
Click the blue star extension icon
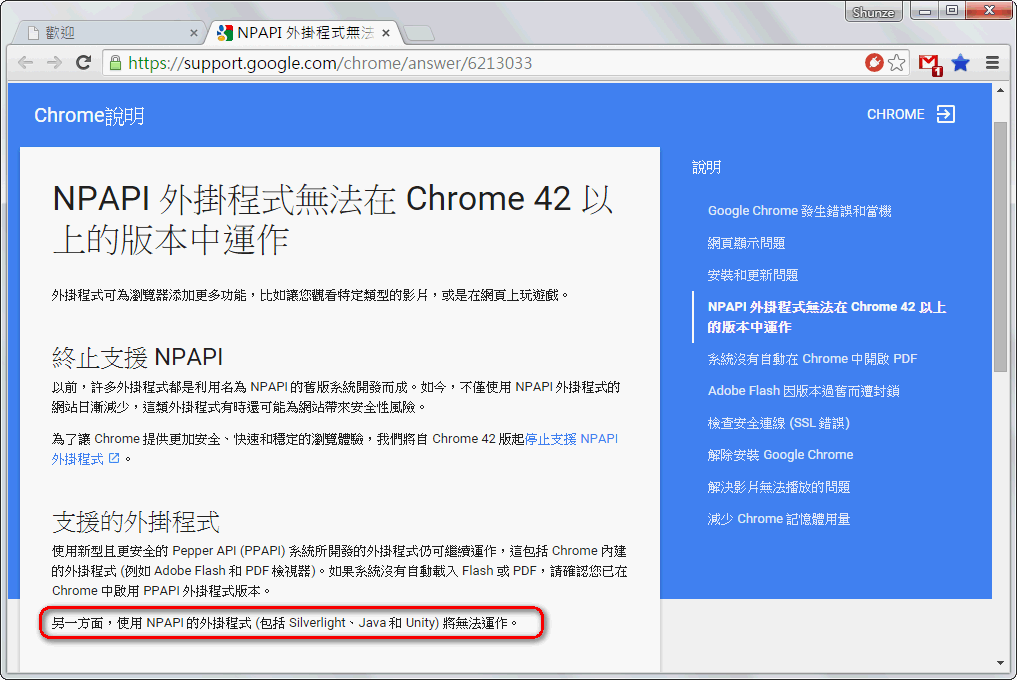pyautogui.click(x=961, y=63)
